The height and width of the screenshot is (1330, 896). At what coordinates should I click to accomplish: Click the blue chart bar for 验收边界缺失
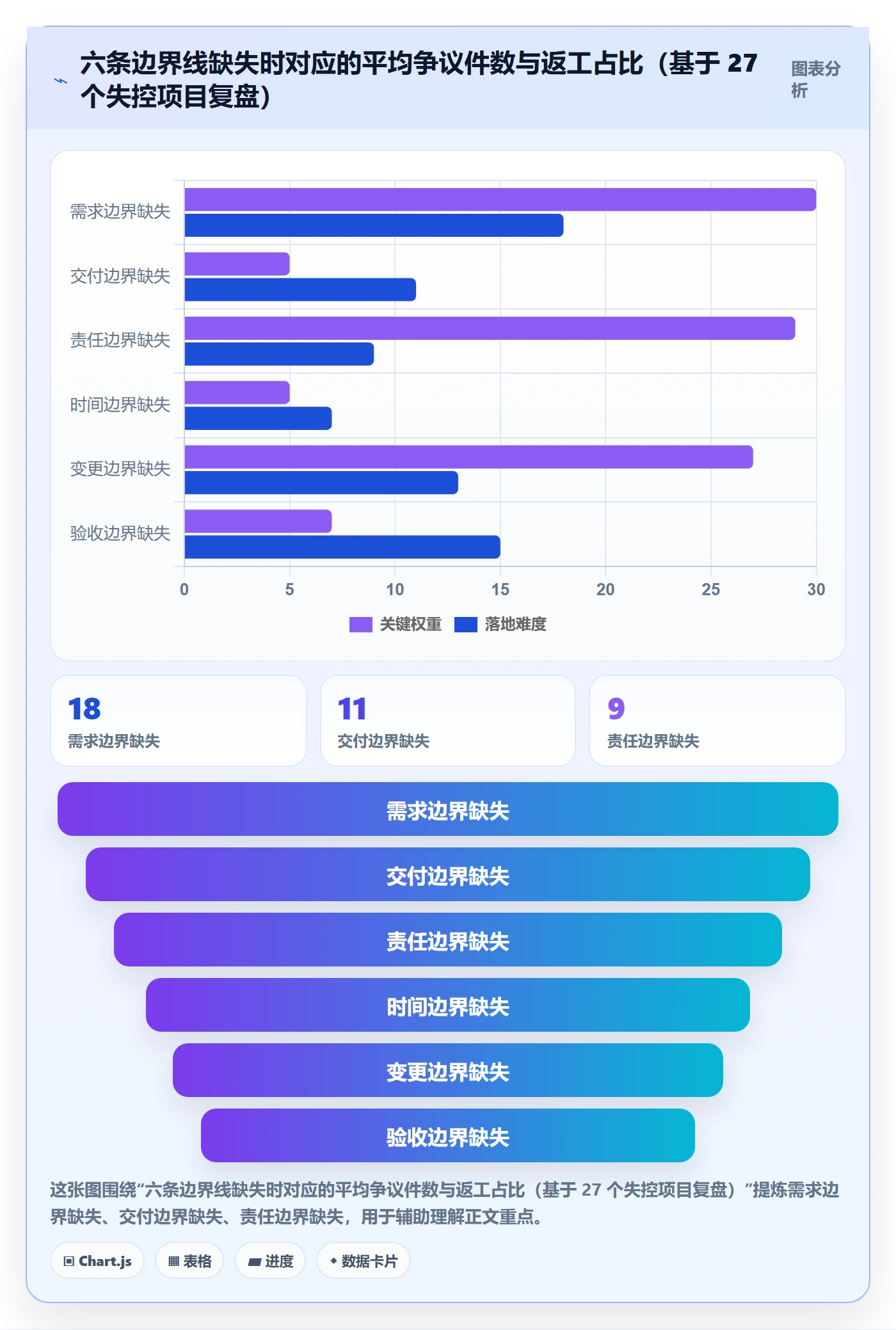click(342, 547)
